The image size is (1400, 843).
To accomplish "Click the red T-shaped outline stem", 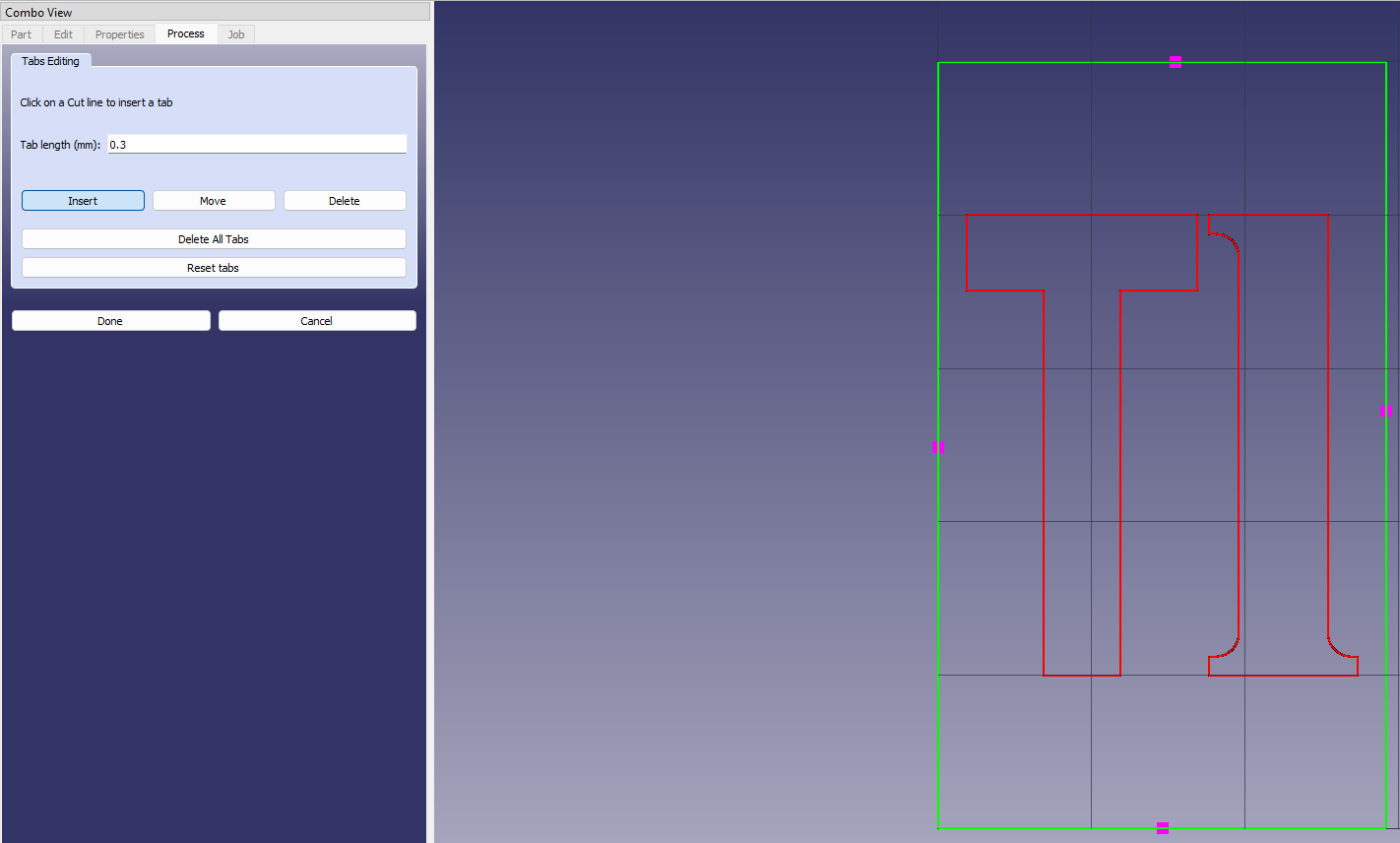I will point(1044,483).
